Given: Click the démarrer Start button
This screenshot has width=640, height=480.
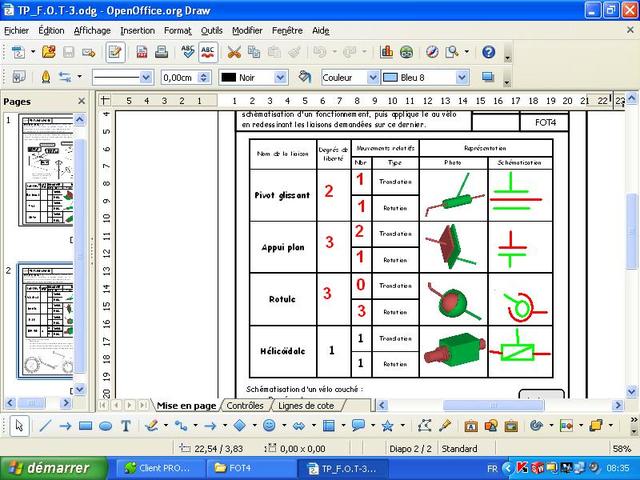Looking at the screenshot, I should pyautogui.click(x=54, y=468).
